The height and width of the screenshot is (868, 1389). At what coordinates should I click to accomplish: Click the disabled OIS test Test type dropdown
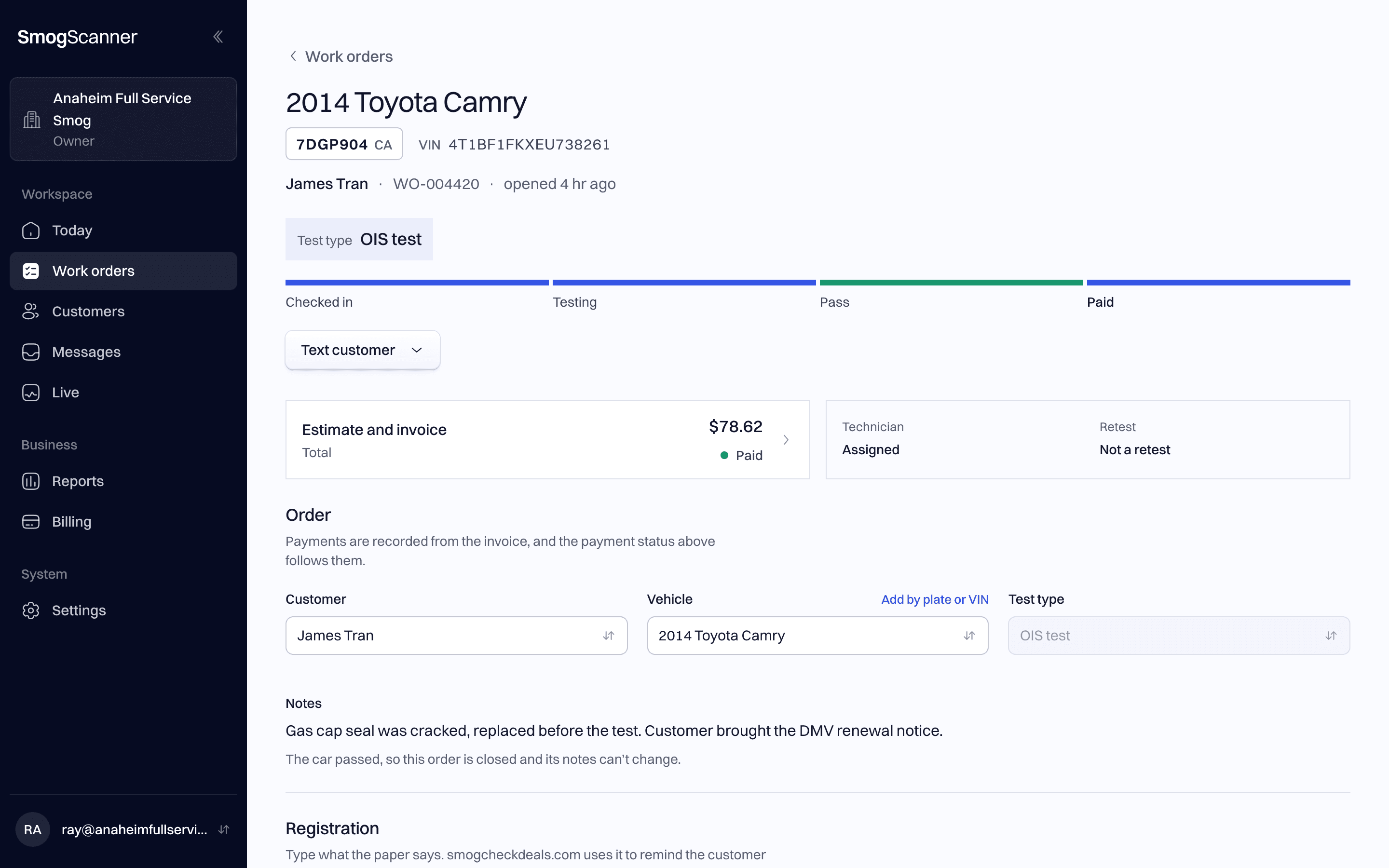pyautogui.click(x=1179, y=636)
